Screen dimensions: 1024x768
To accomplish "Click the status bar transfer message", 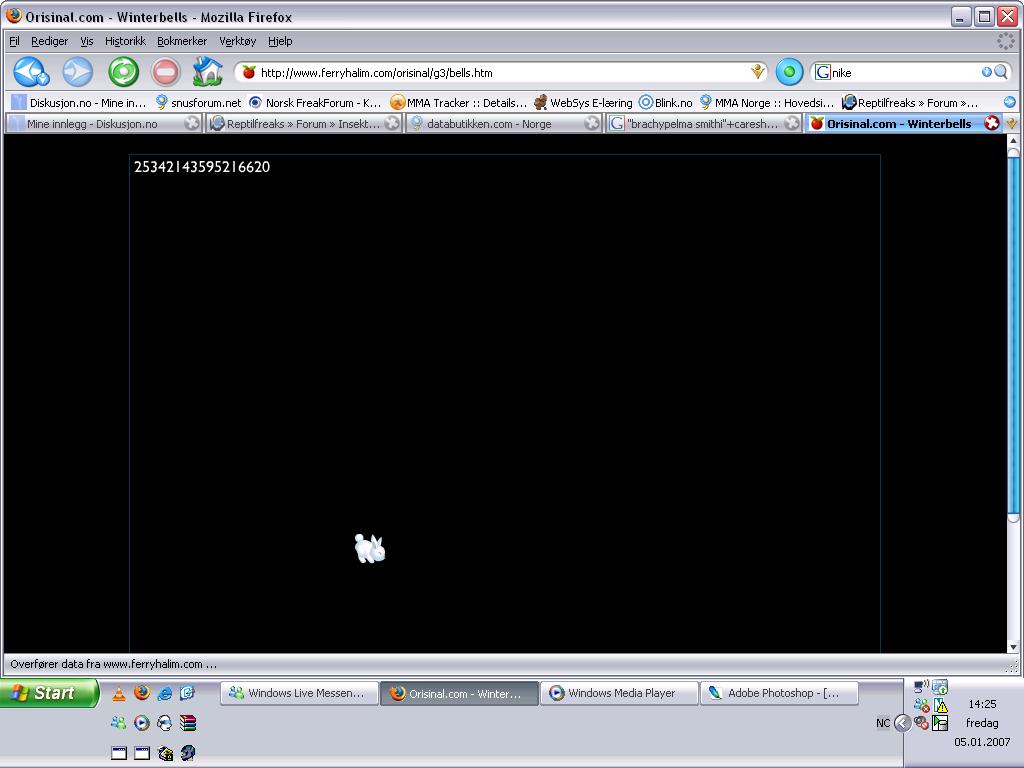I will [x=114, y=664].
